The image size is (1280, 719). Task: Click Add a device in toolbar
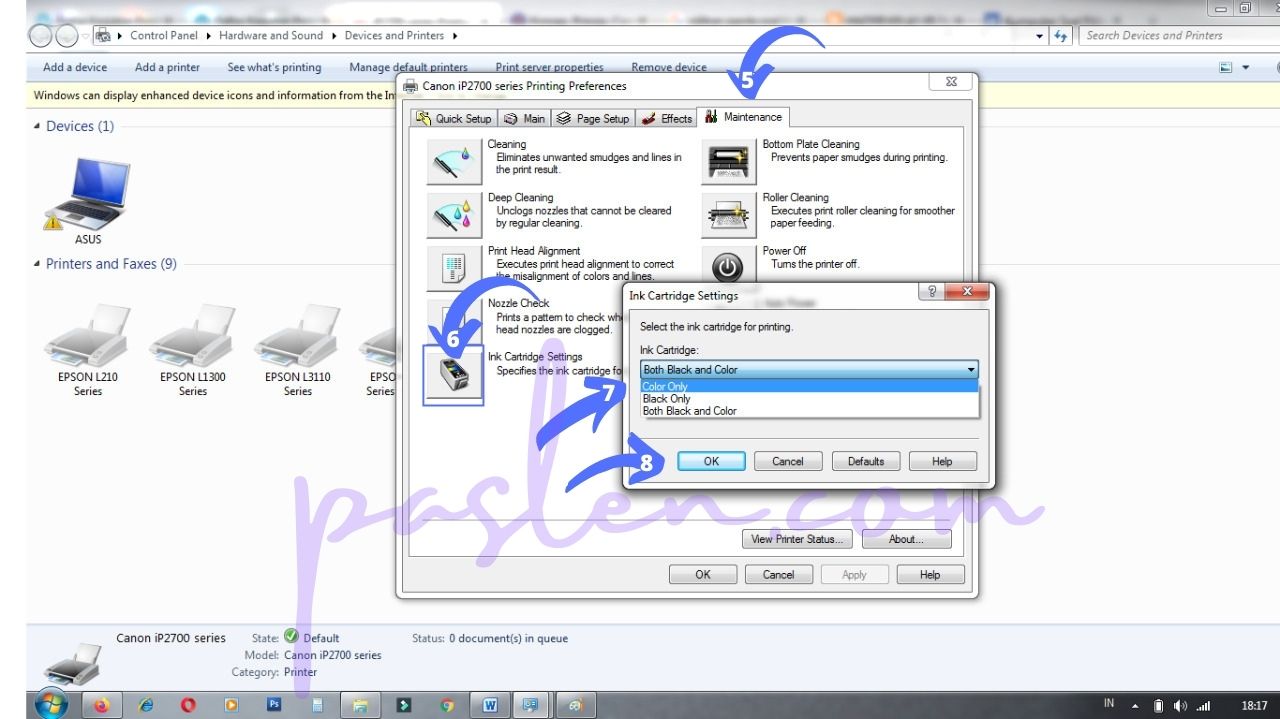pos(75,68)
